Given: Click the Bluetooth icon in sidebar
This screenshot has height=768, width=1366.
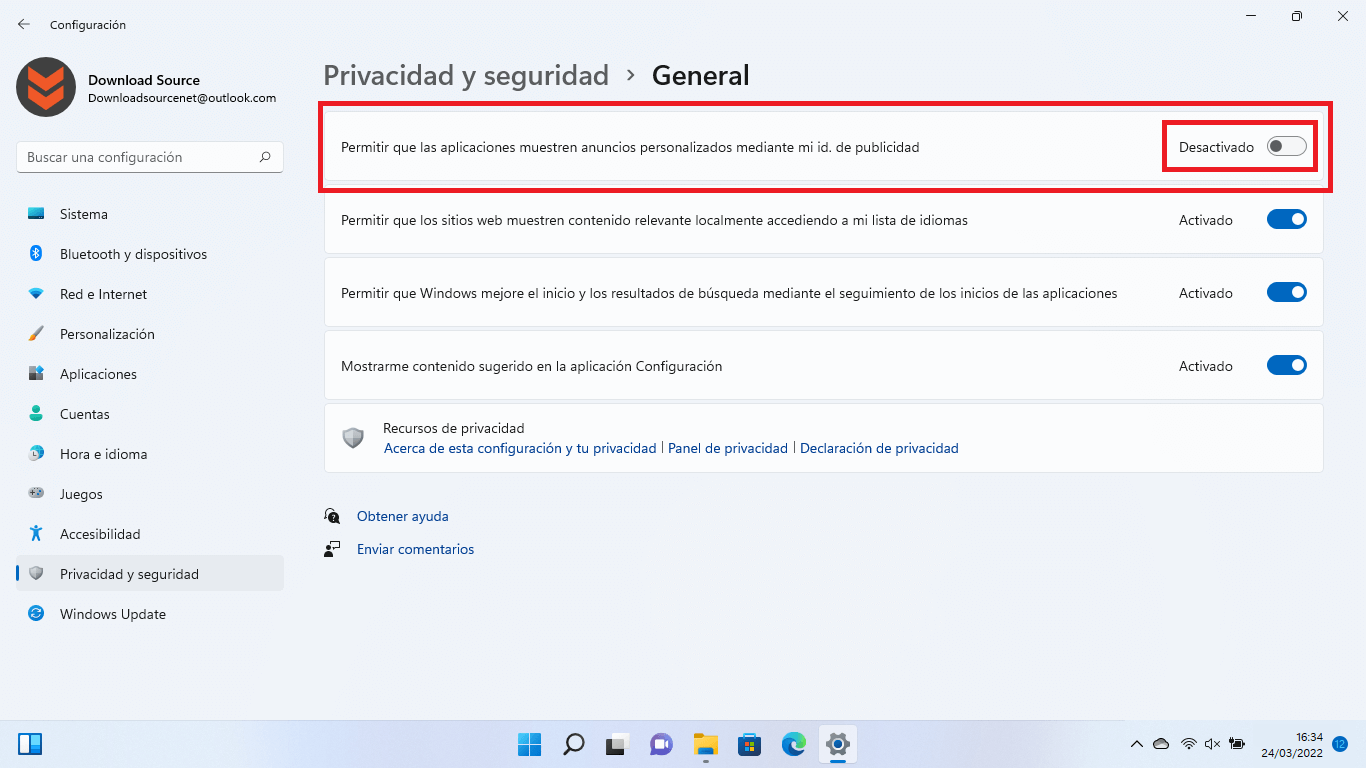Looking at the screenshot, I should tap(36, 254).
